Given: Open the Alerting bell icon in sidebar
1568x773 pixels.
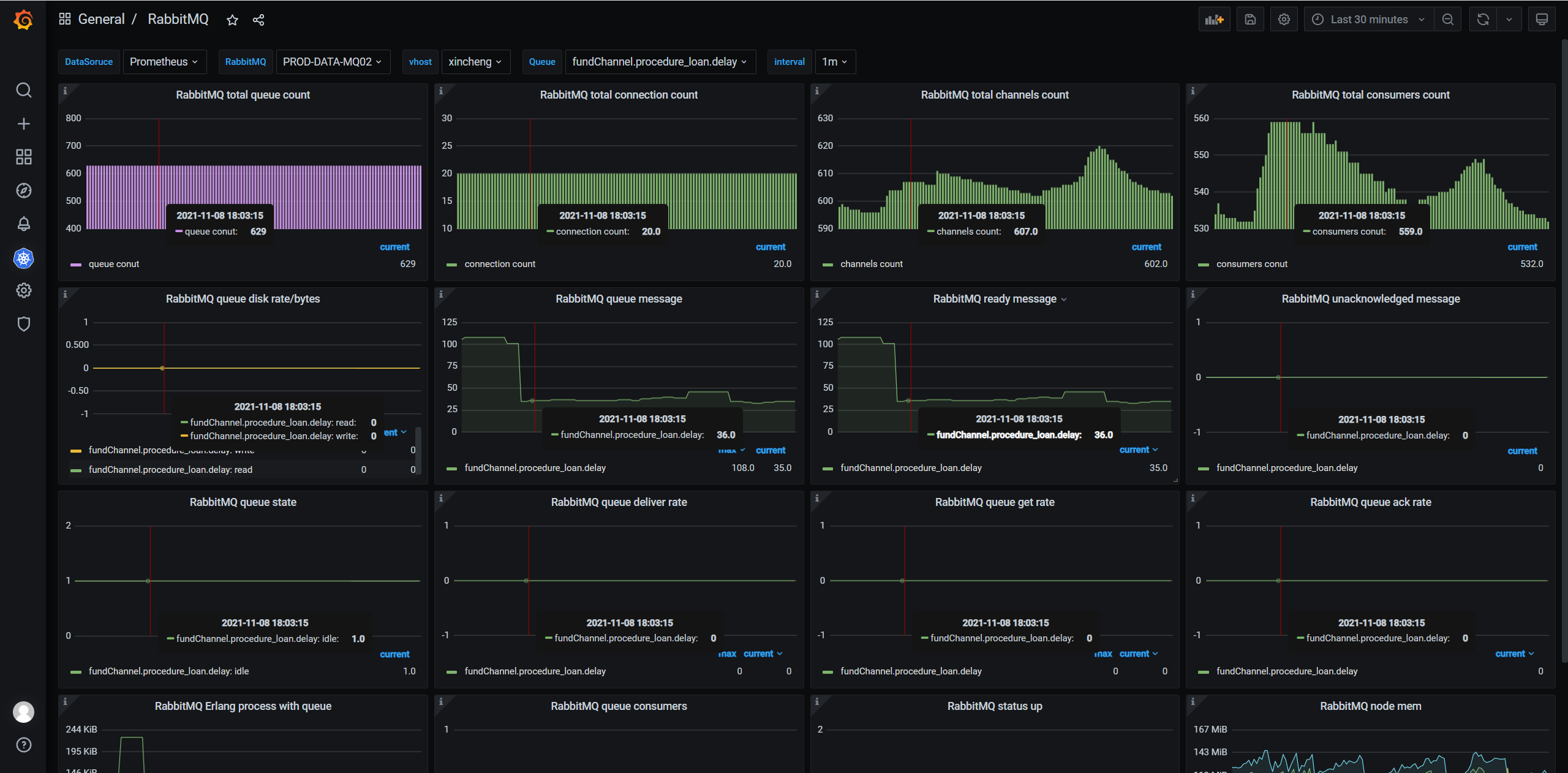Looking at the screenshot, I should point(23,224).
